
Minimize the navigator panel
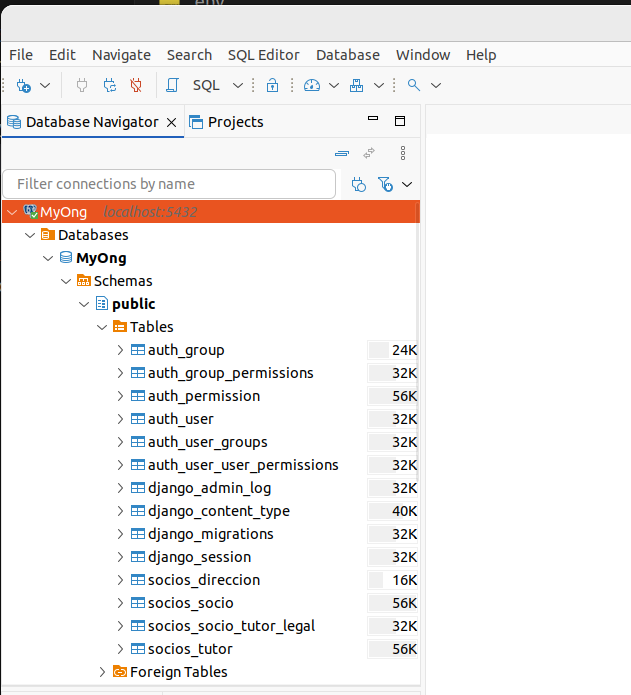[x=373, y=119]
